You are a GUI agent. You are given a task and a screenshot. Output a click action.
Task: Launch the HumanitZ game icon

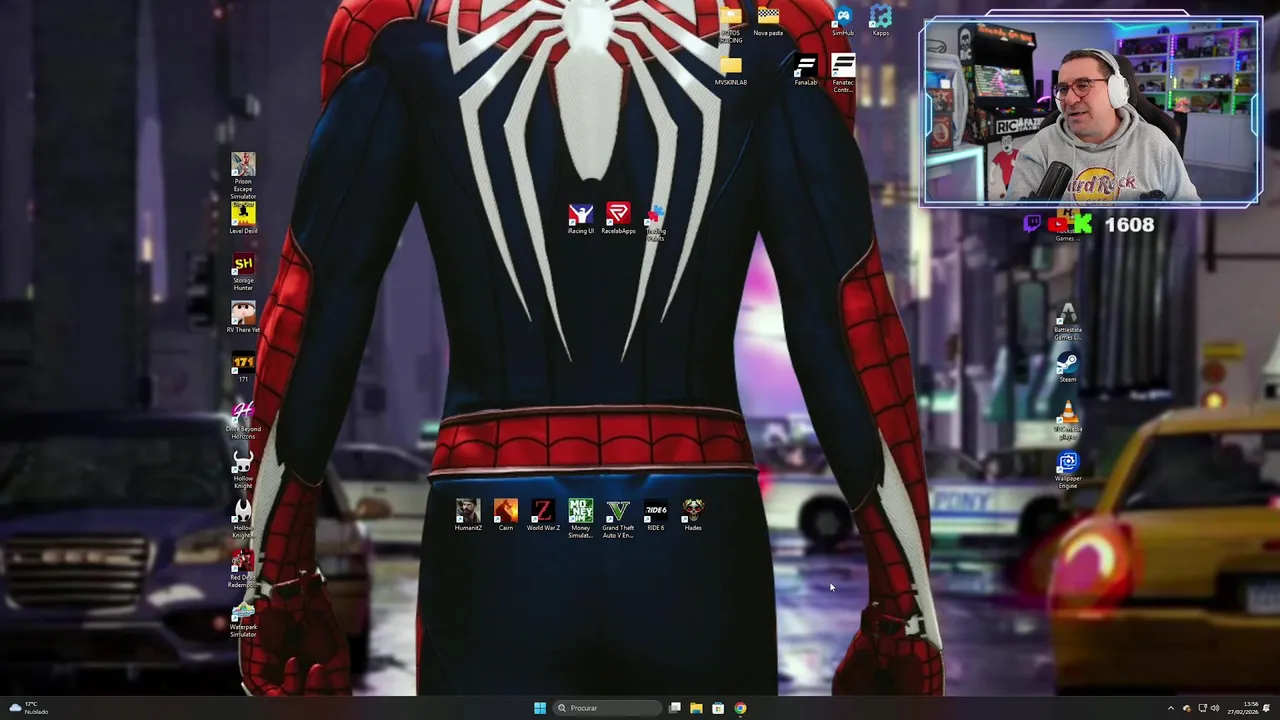click(468, 516)
